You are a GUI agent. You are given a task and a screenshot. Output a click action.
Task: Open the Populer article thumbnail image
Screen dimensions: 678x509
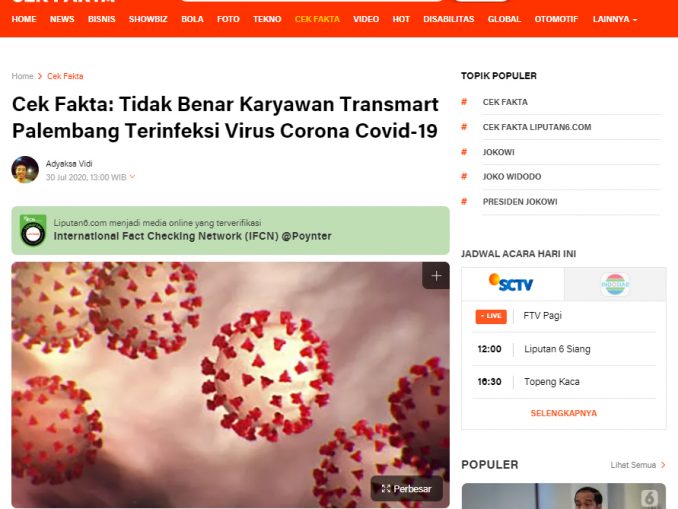coord(563,496)
